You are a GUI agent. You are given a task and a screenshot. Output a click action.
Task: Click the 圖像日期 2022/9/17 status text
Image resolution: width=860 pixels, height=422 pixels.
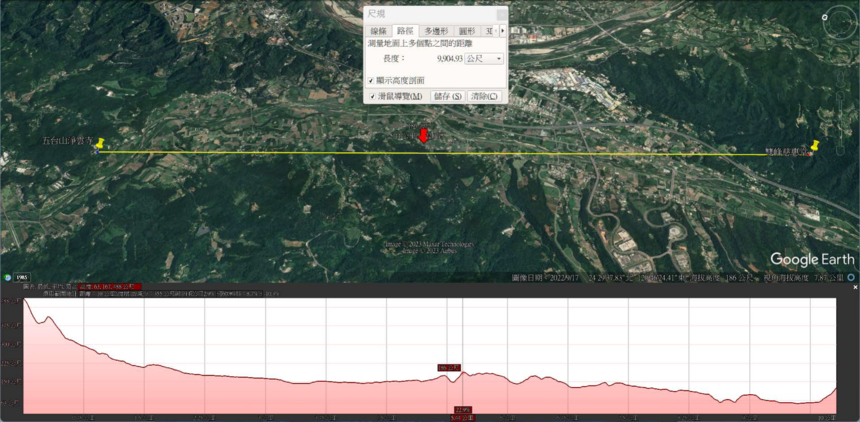pos(546,278)
